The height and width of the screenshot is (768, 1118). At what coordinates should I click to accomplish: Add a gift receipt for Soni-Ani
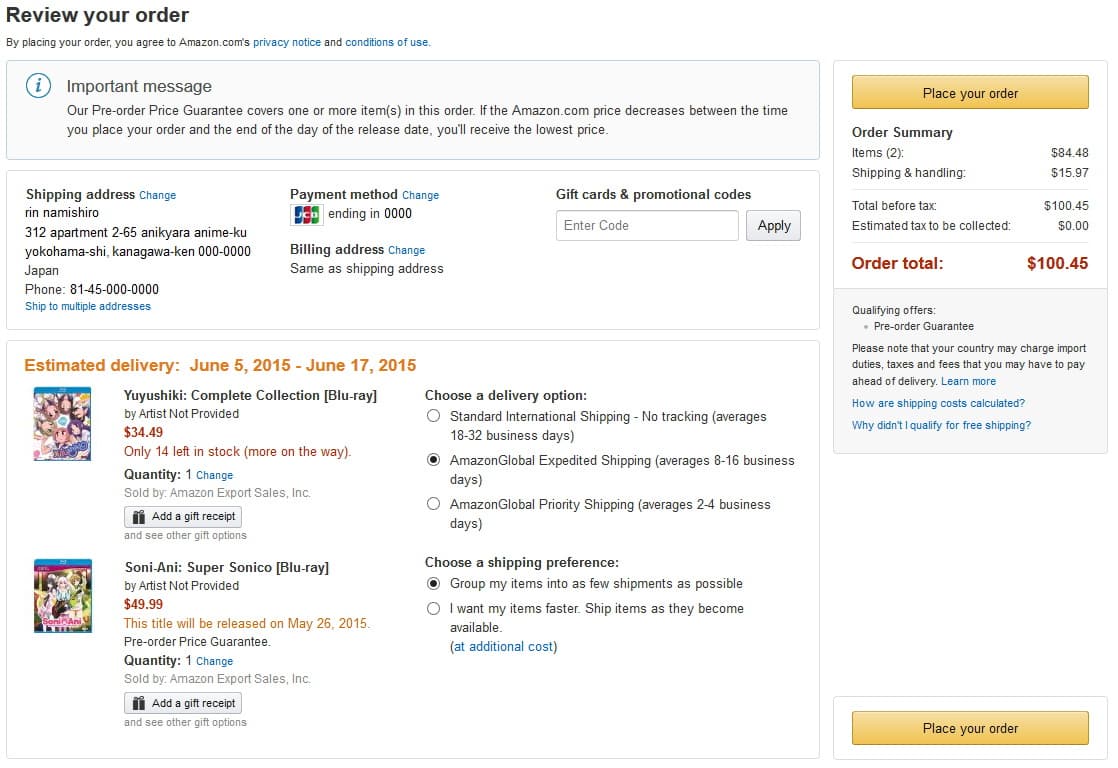coord(183,703)
